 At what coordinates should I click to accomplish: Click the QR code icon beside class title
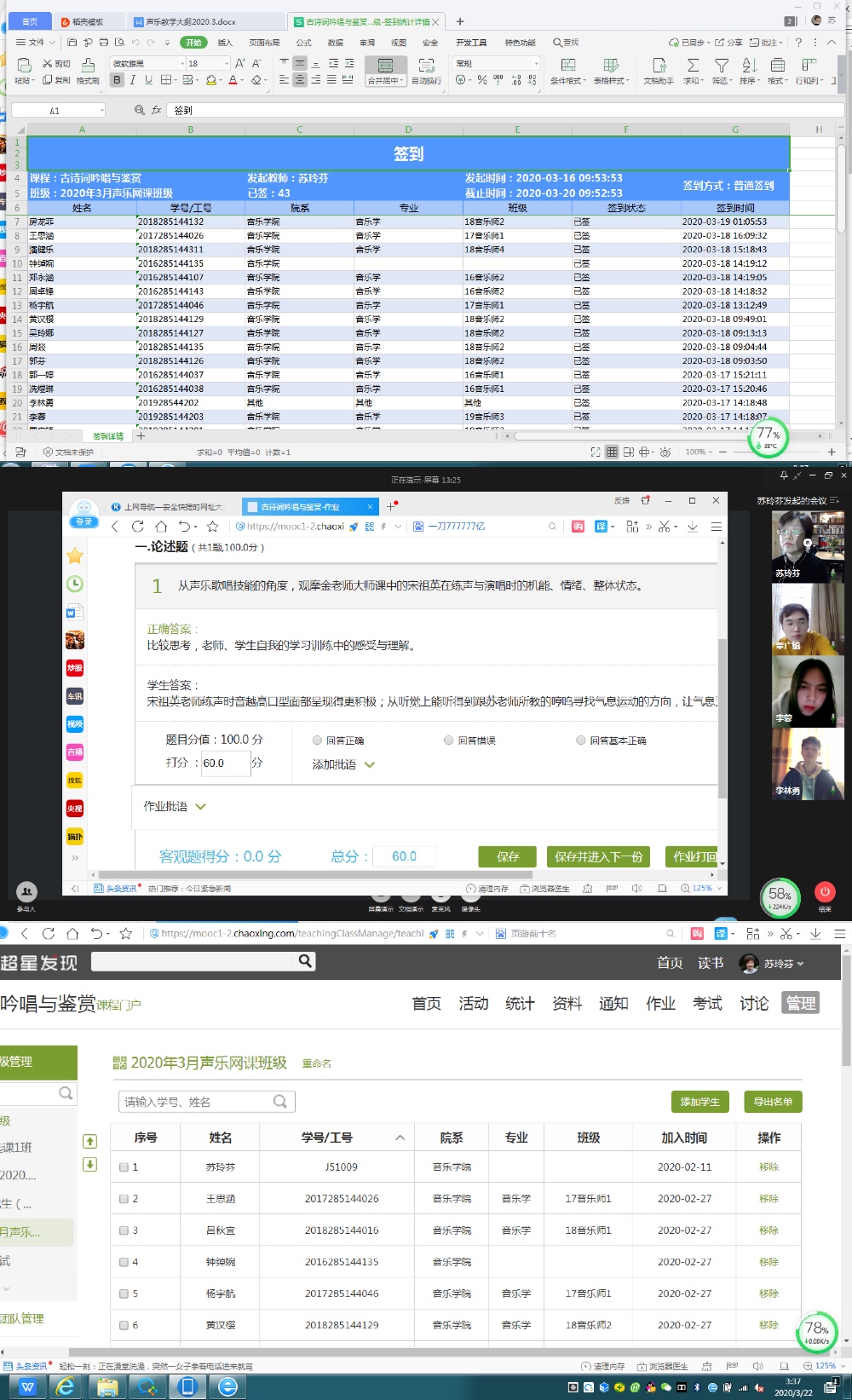[119, 1063]
